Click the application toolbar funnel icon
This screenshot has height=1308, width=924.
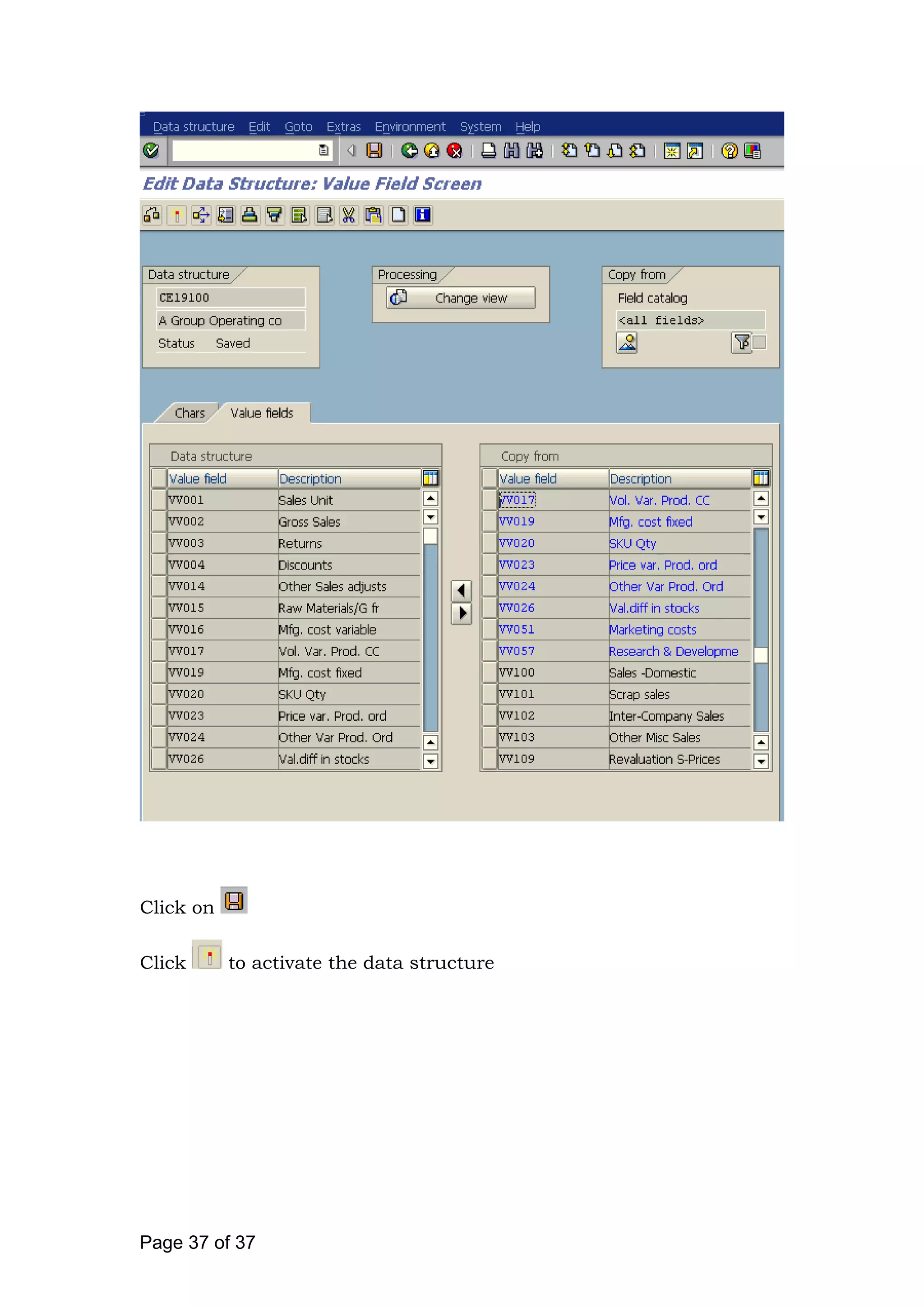(x=274, y=215)
